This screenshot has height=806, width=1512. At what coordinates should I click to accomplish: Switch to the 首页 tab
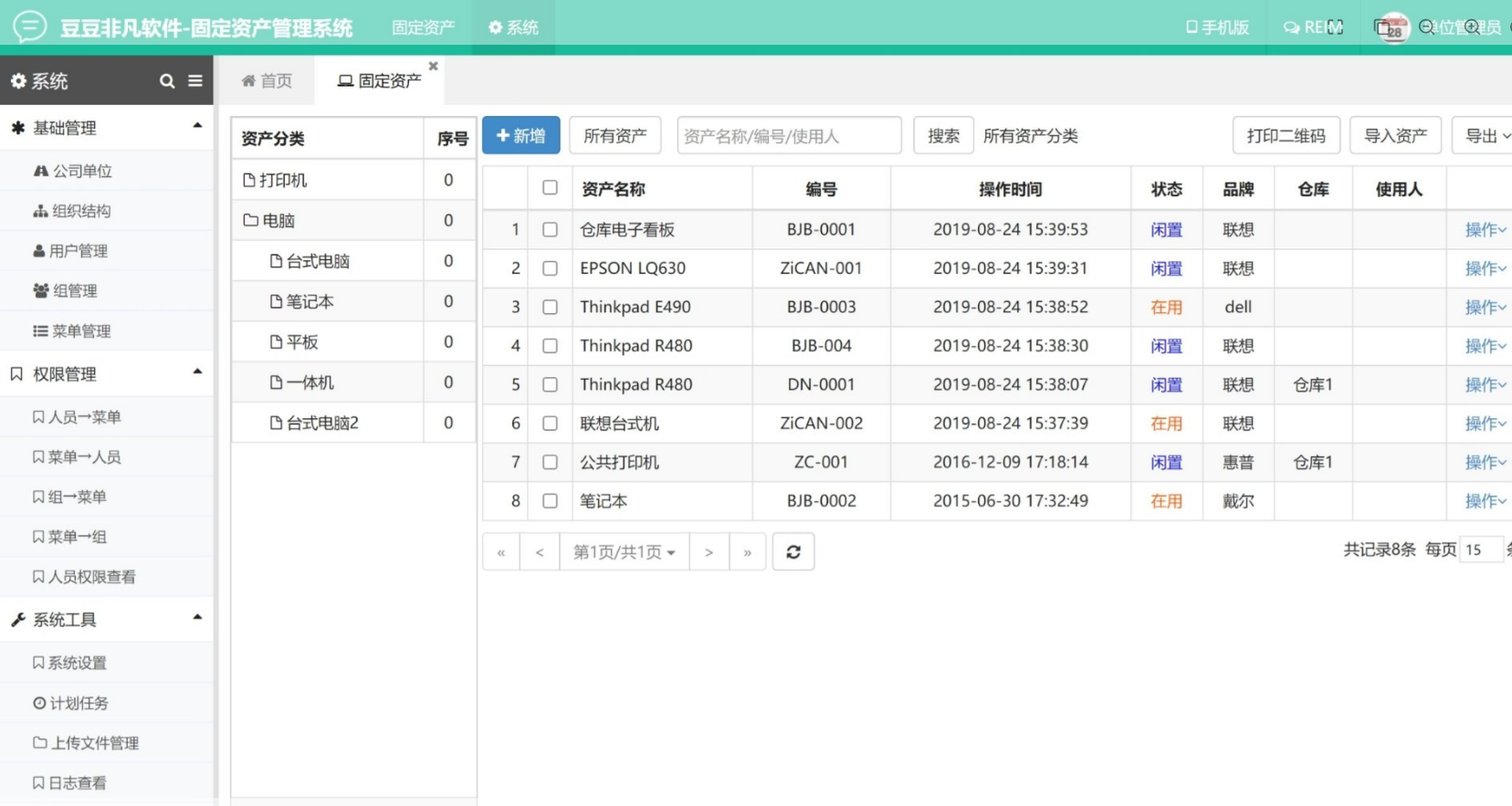click(267, 81)
